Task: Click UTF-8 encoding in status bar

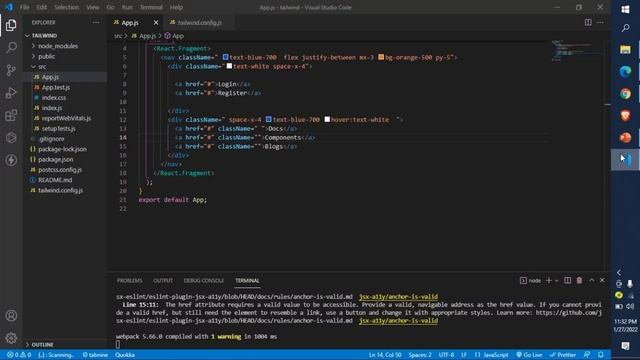Action: [x=446, y=355]
